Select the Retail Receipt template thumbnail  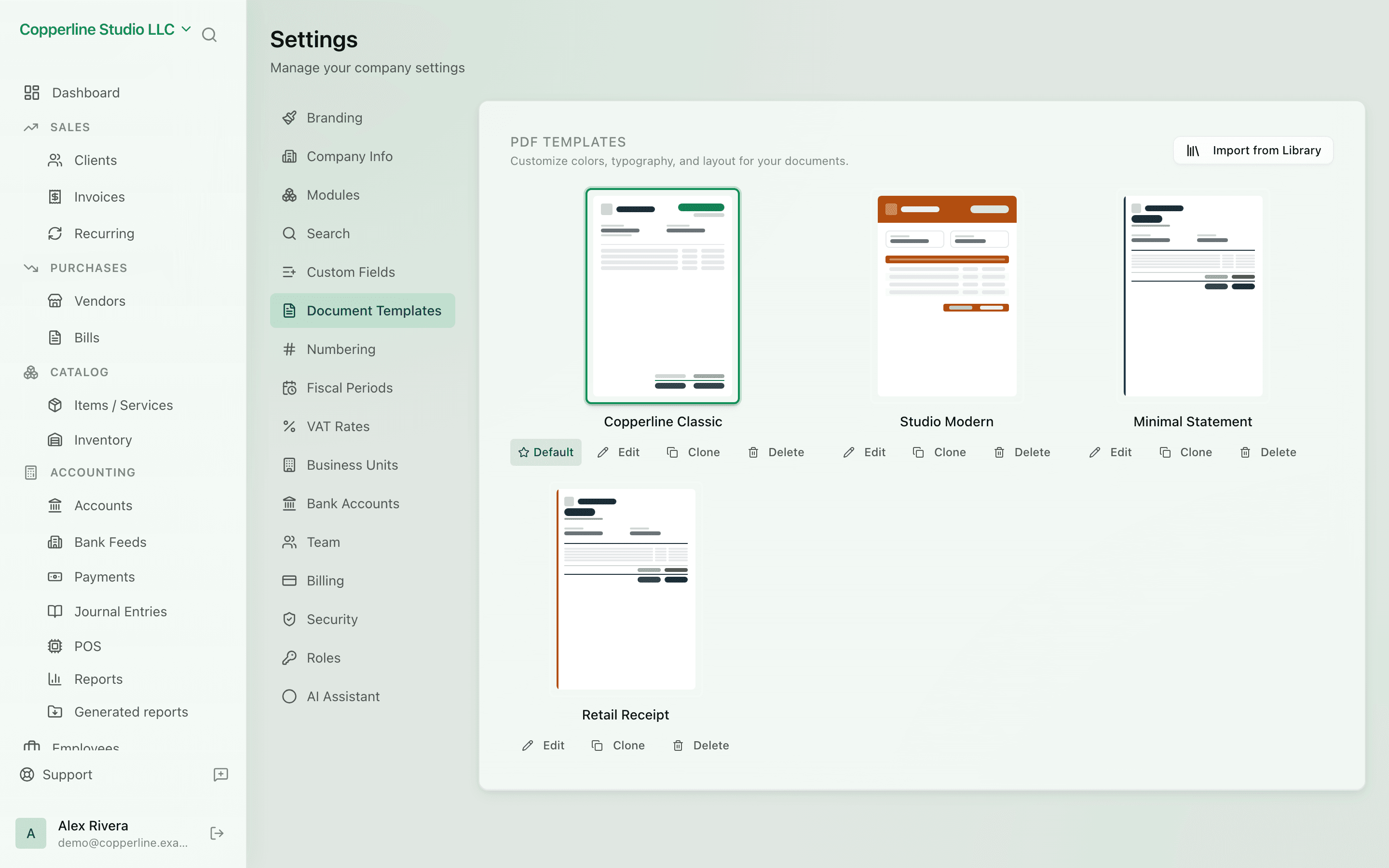[626, 589]
